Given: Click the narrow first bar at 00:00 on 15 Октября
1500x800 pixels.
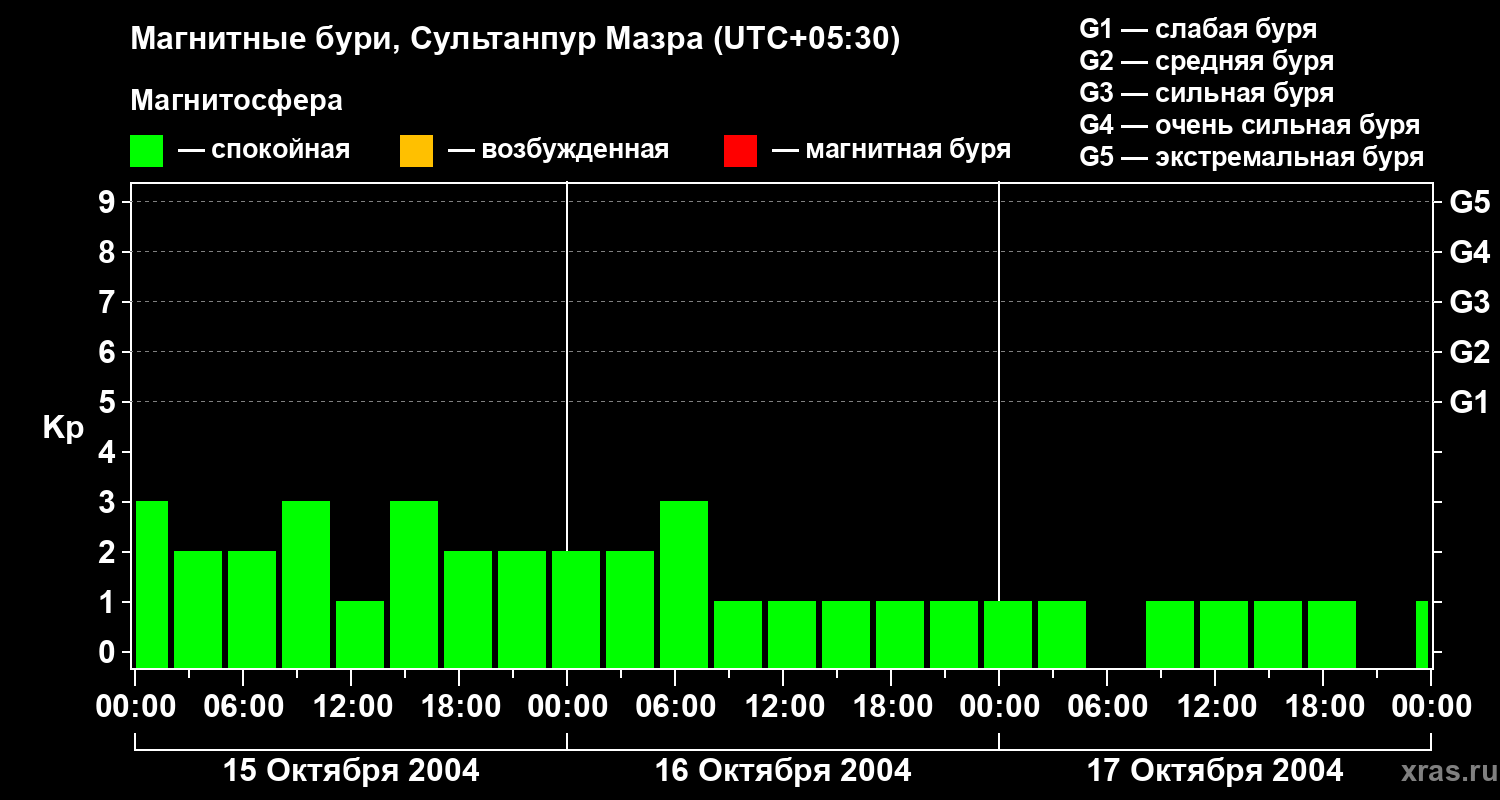Looking at the screenshot, I should (x=152, y=584).
